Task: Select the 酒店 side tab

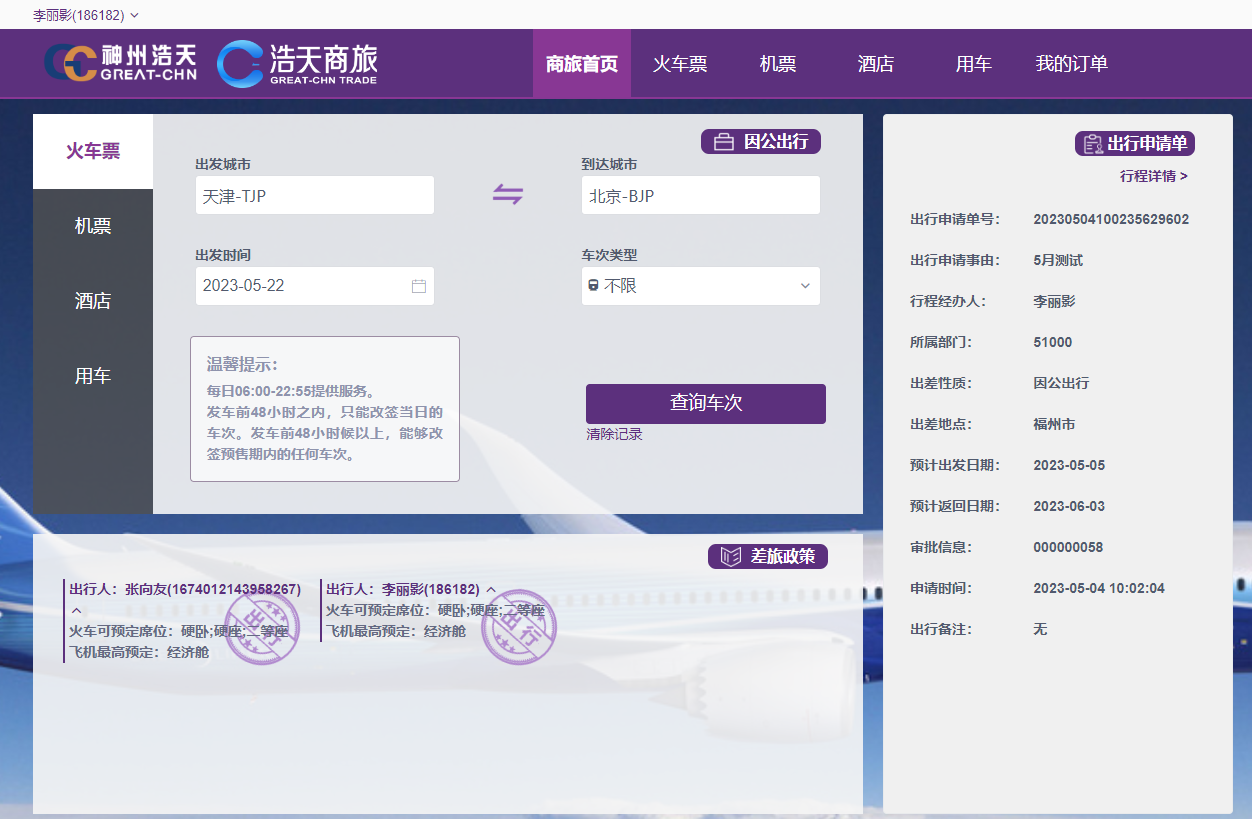Action: coord(93,301)
